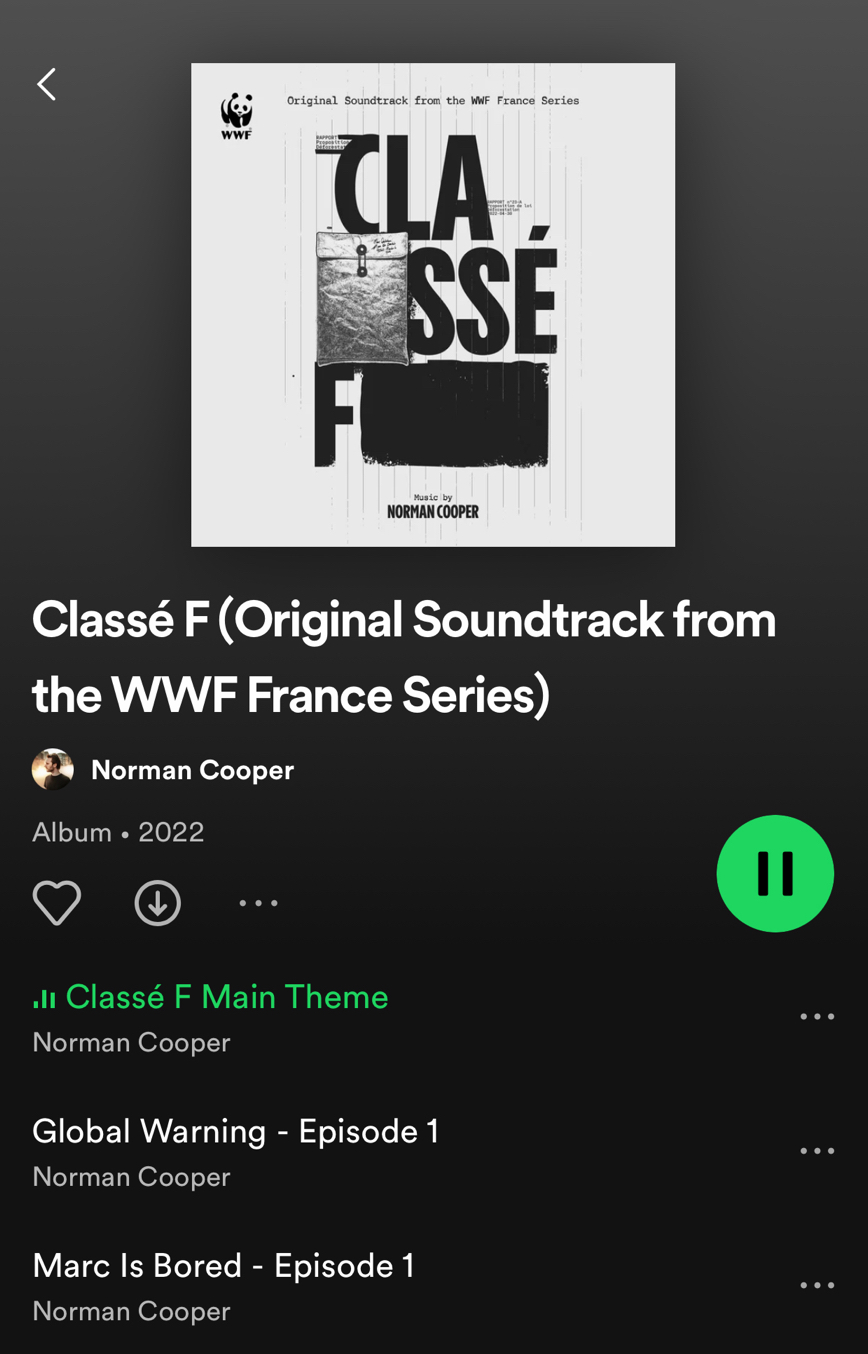This screenshot has width=868, height=1354.
Task: Download the Classé F album
Action: 158,903
